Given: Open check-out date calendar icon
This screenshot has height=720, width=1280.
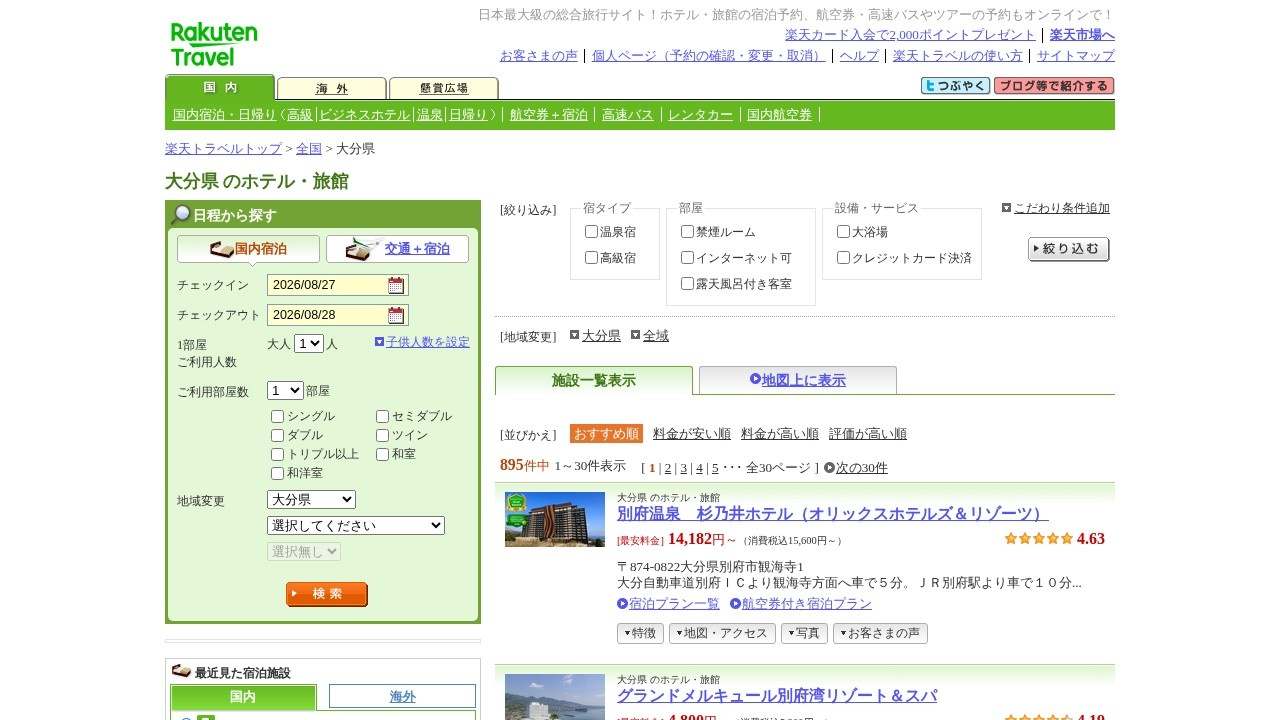Looking at the screenshot, I should (x=396, y=315).
